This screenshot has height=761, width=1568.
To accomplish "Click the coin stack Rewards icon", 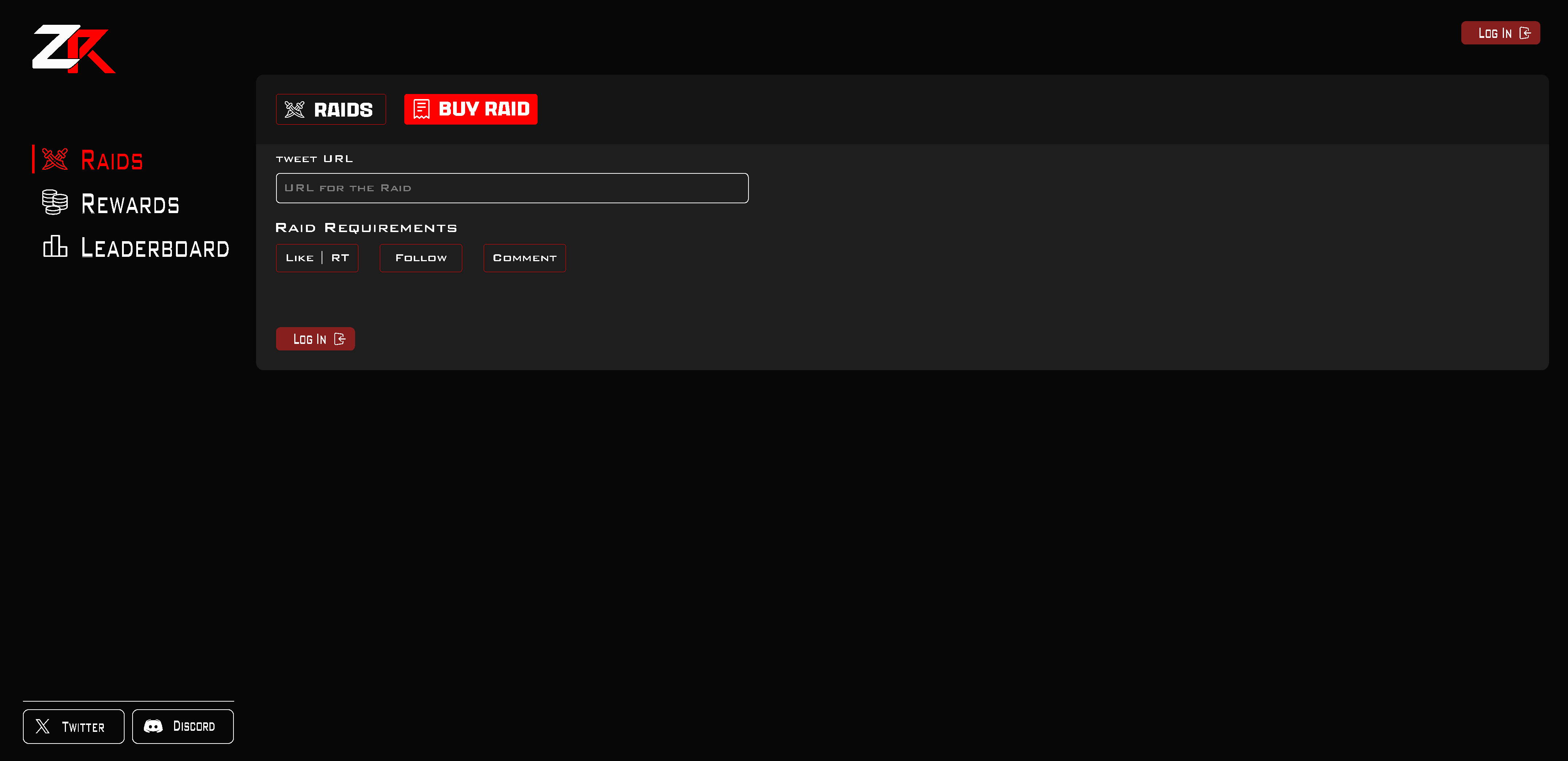I will [55, 202].
